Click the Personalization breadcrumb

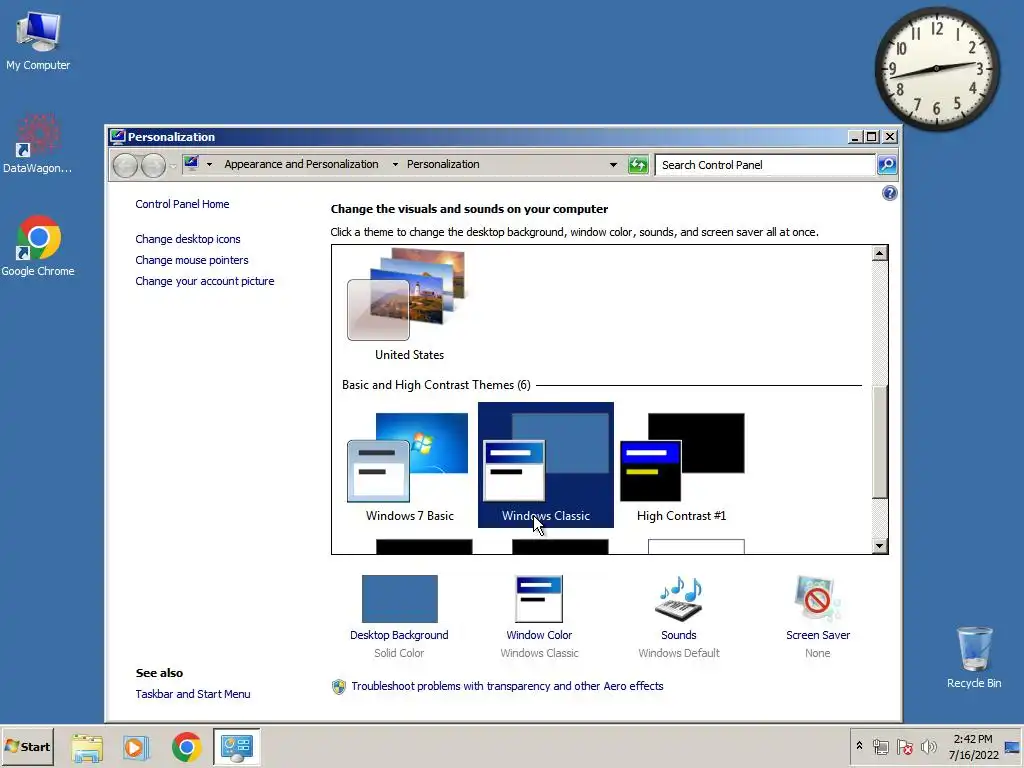click(443, 164)
